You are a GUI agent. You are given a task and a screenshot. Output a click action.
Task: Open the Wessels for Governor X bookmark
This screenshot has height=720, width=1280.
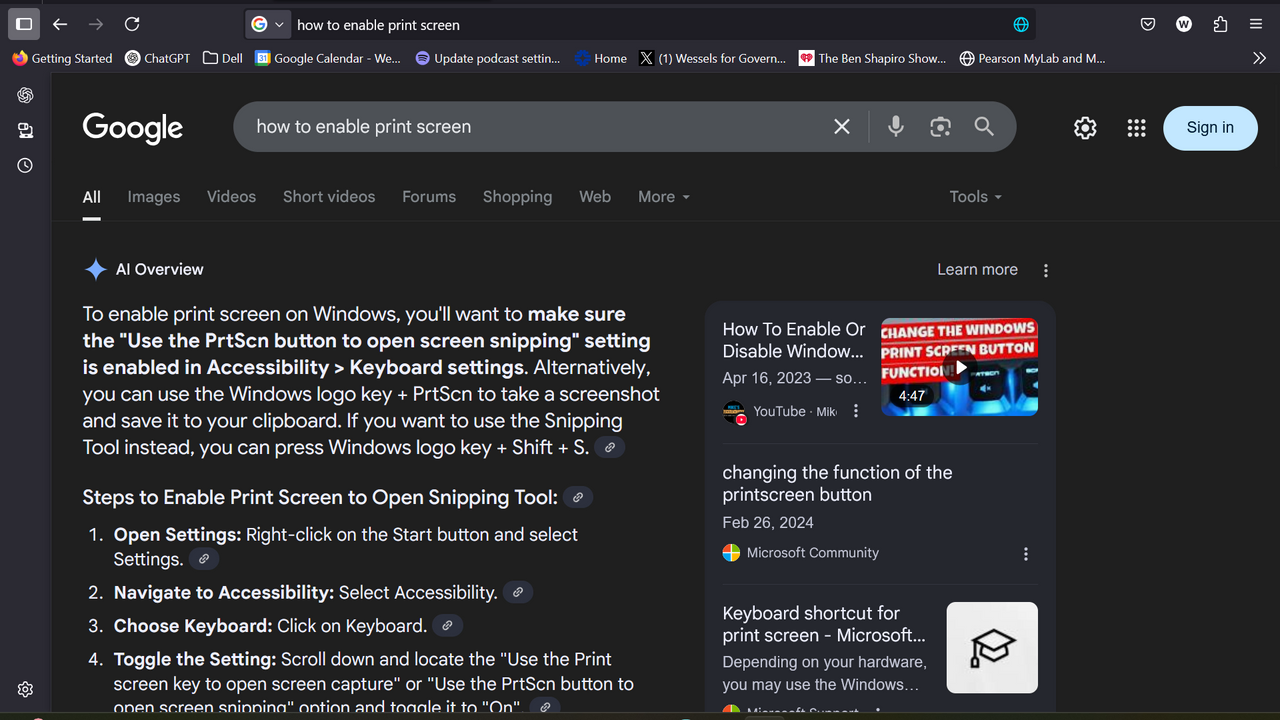point(713,58)
